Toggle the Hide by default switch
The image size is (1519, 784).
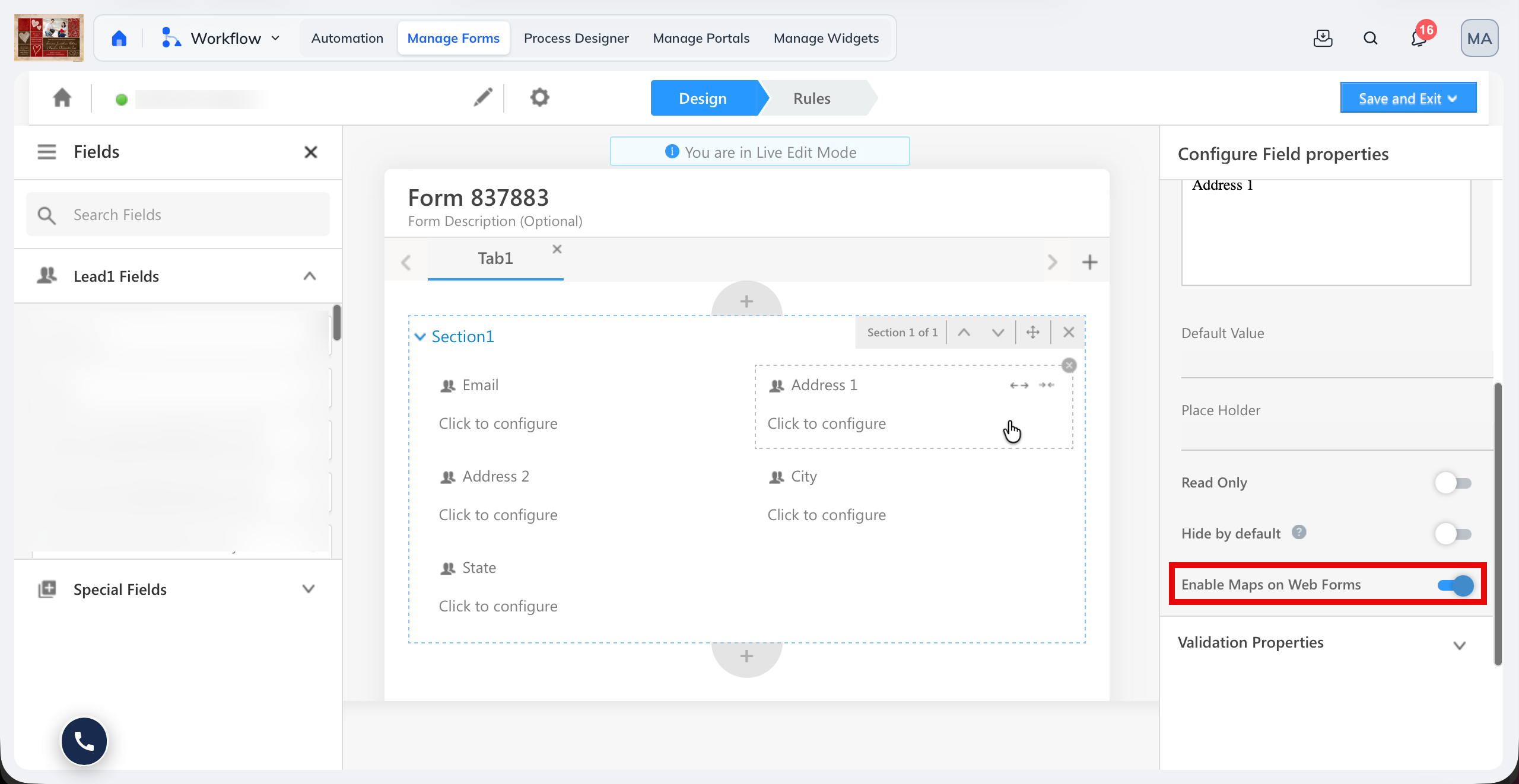1453,534
